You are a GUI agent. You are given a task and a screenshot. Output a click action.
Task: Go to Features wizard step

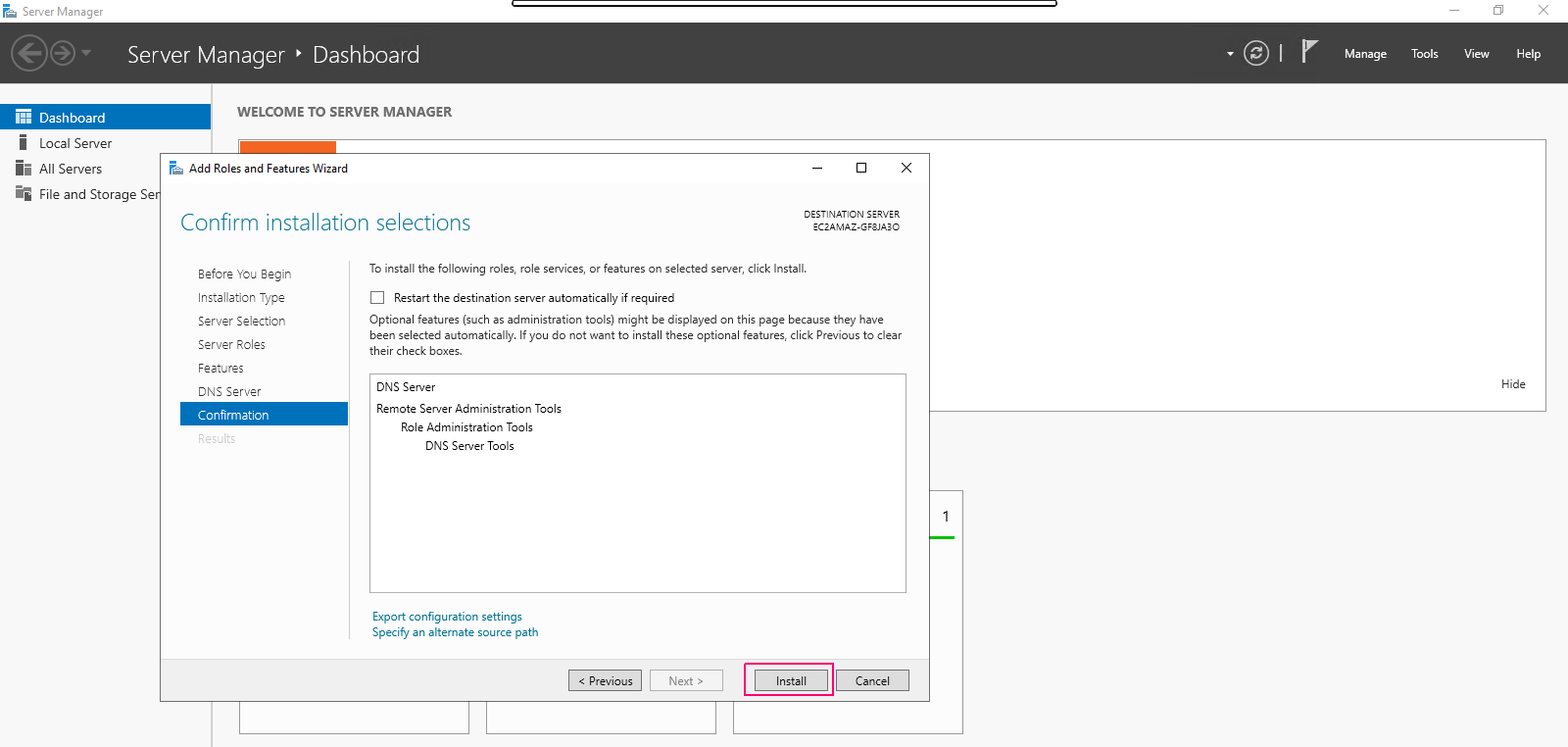point(220,368)
